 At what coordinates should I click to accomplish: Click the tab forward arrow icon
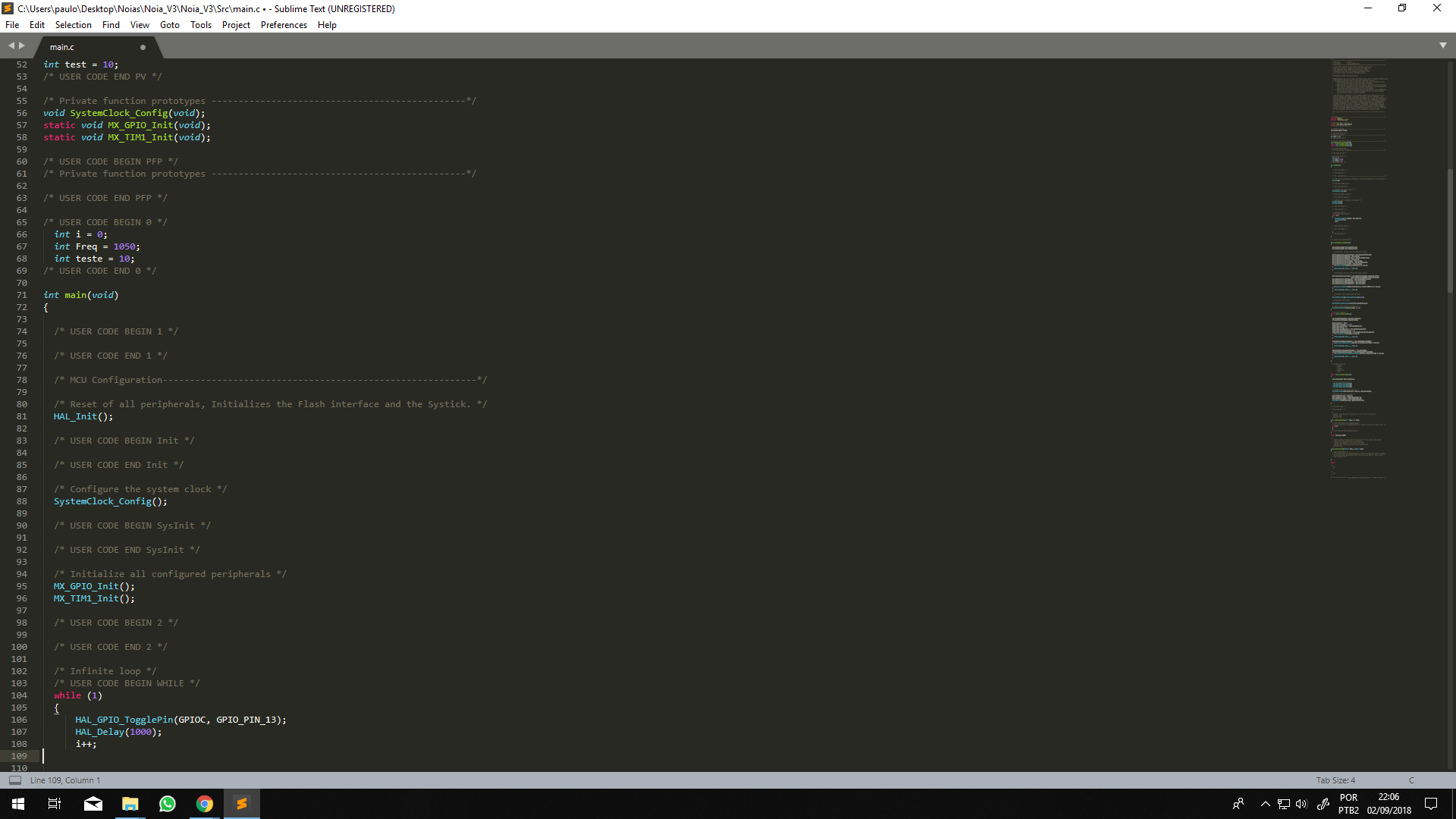22,45
